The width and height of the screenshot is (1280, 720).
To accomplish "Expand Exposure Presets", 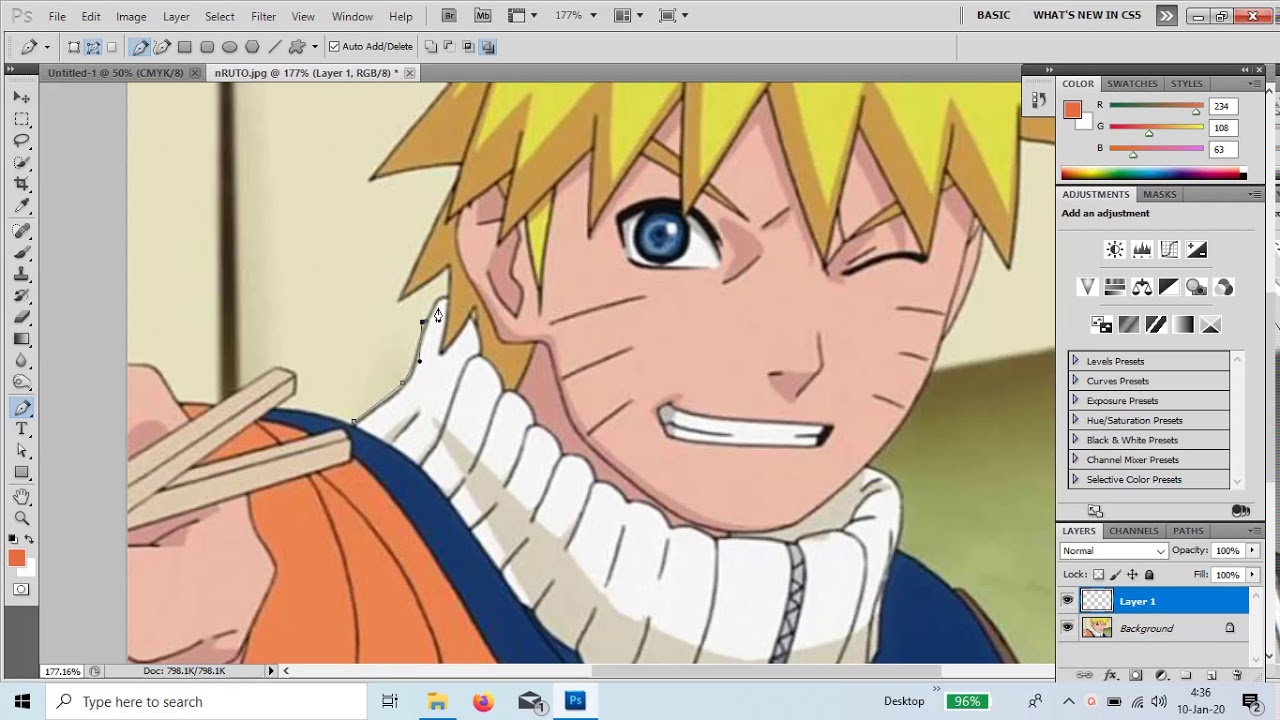I will click(x=1075, y=401).
